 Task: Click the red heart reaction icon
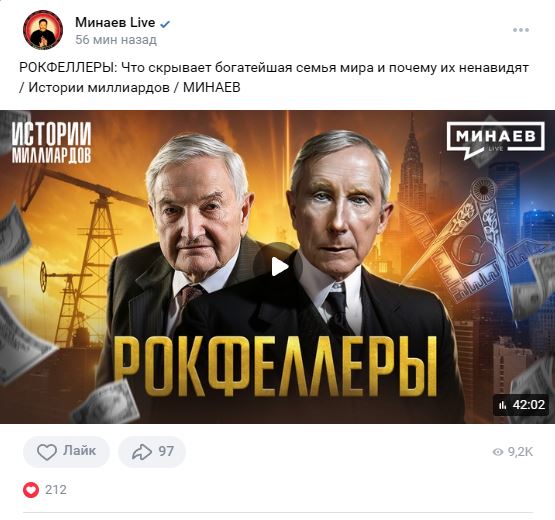pyautogui.click(x=31, y=490)
